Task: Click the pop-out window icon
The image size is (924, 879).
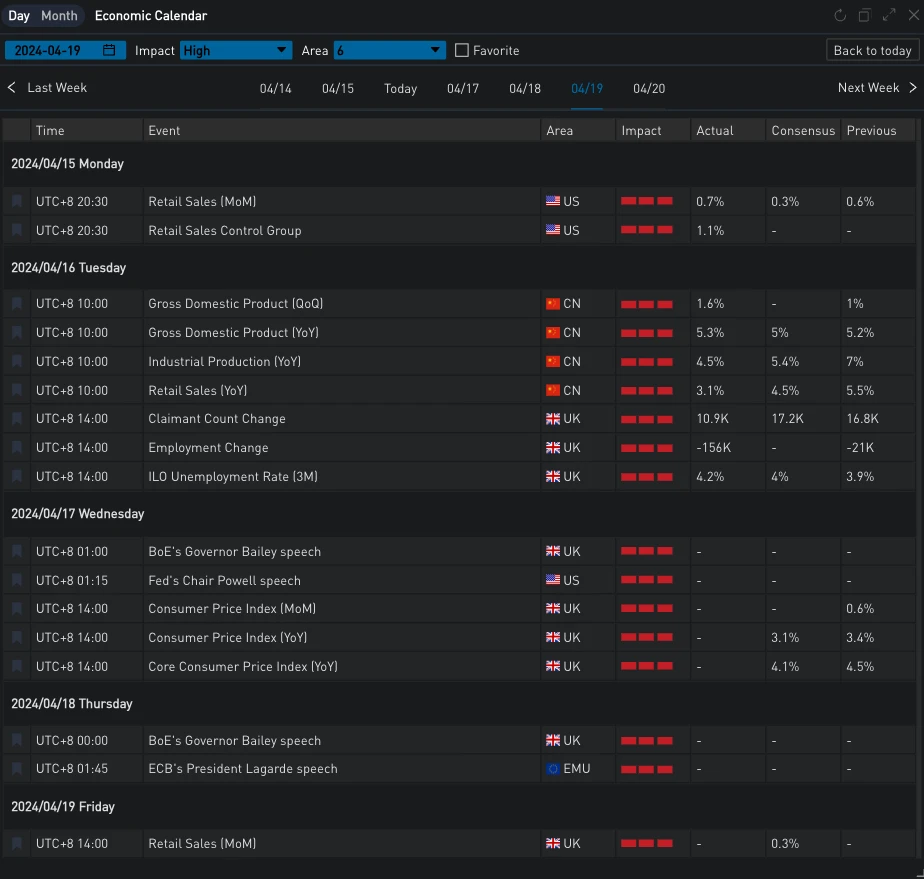Action: tap(865, 16)
